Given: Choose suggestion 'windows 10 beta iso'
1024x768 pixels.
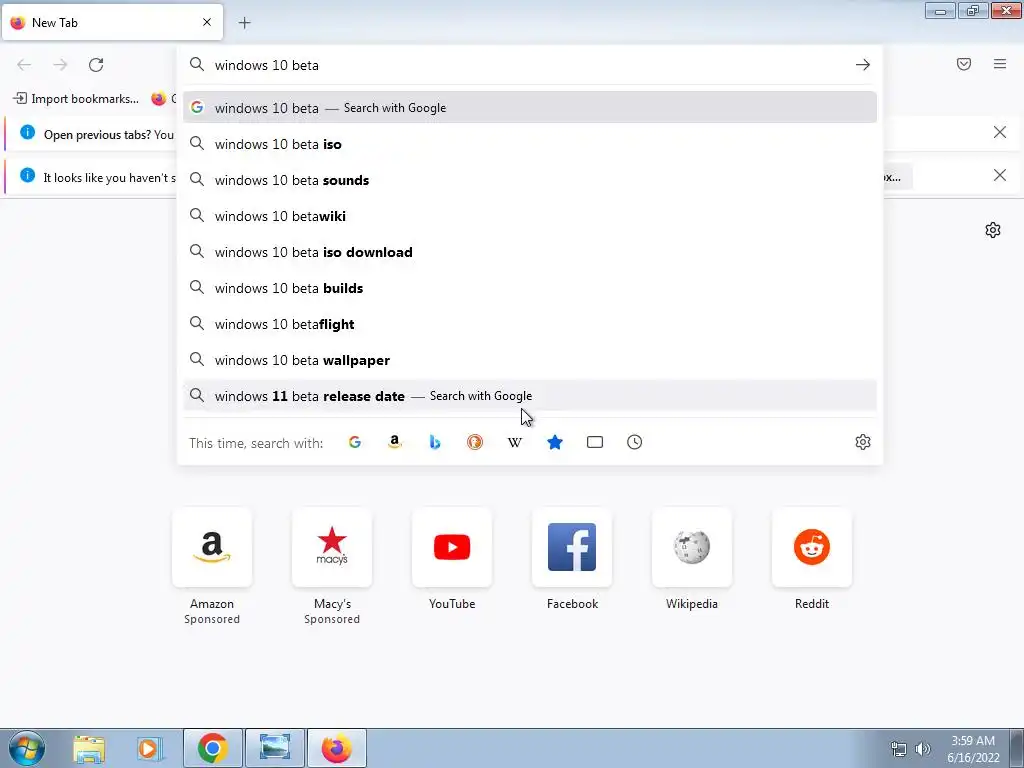Looking at the screenshot, I should point(530,144).
